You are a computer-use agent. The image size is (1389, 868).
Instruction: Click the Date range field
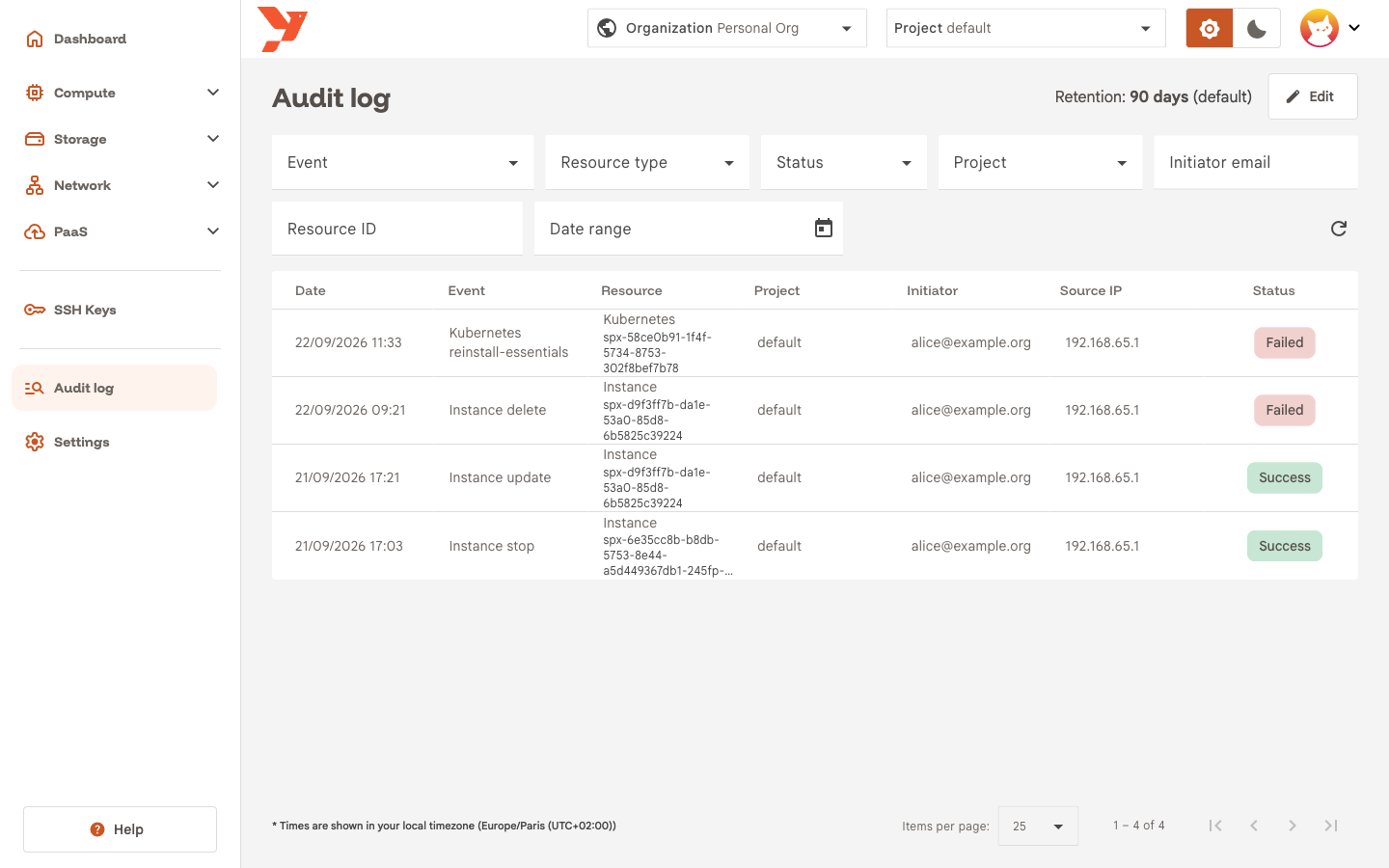(x=689, y=229)
